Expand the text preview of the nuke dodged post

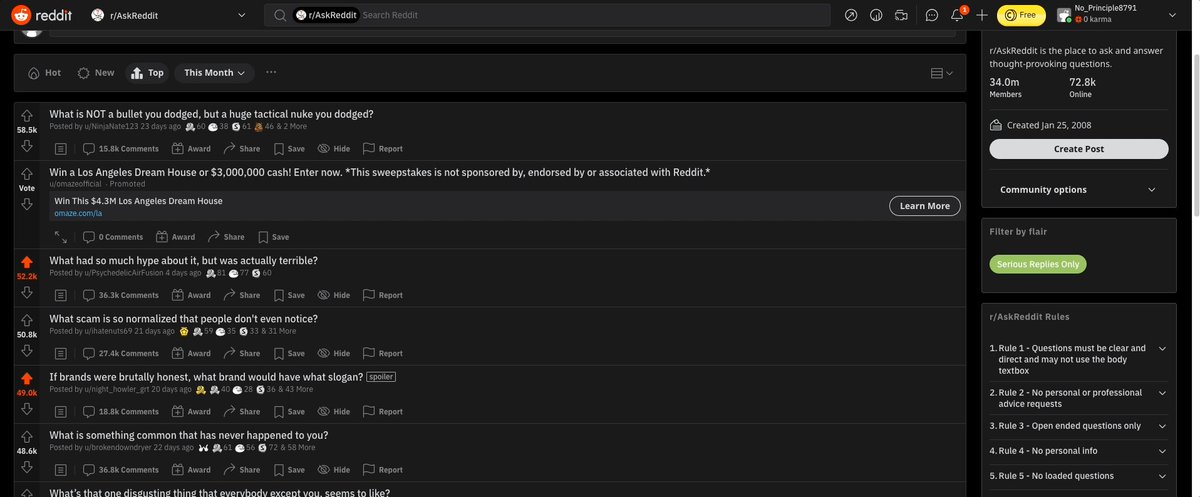60,149
